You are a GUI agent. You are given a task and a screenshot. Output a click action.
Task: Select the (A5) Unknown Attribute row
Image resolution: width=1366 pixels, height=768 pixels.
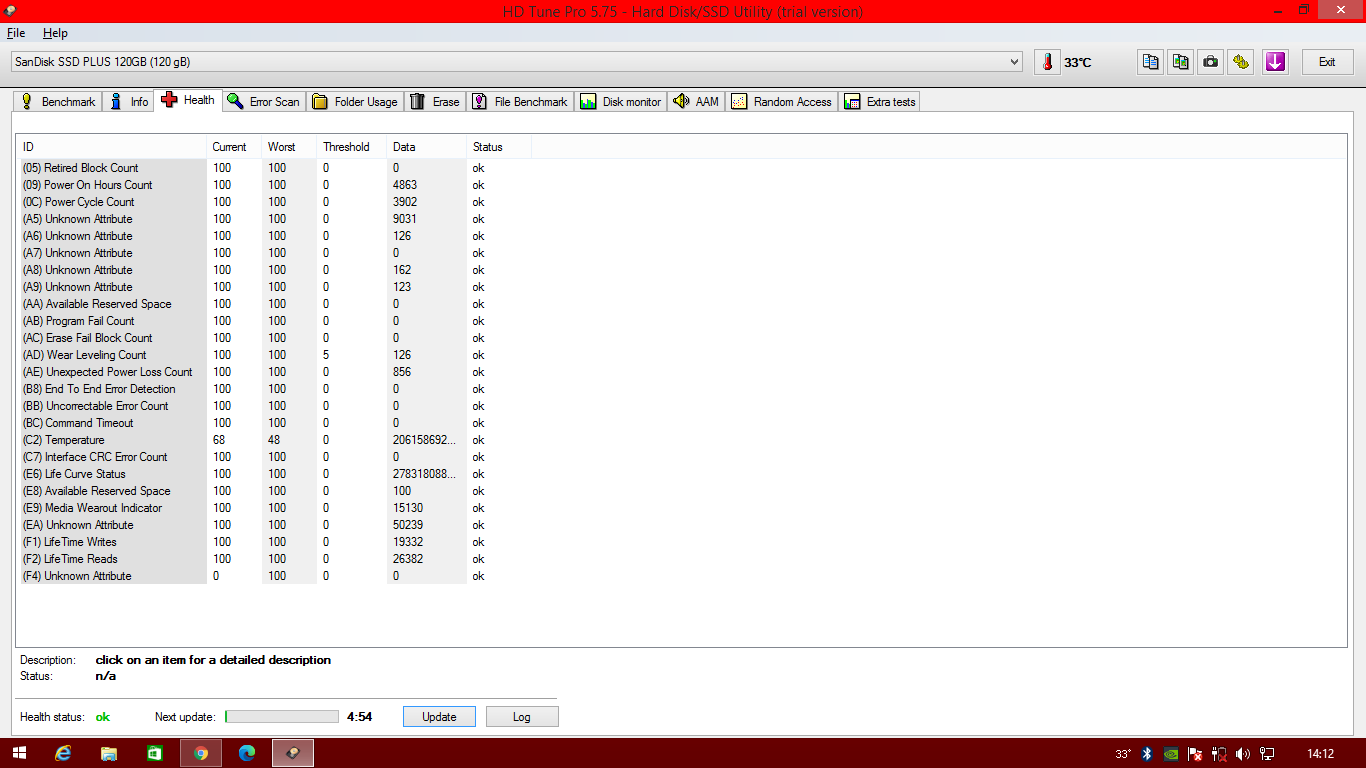coord(275,219)
